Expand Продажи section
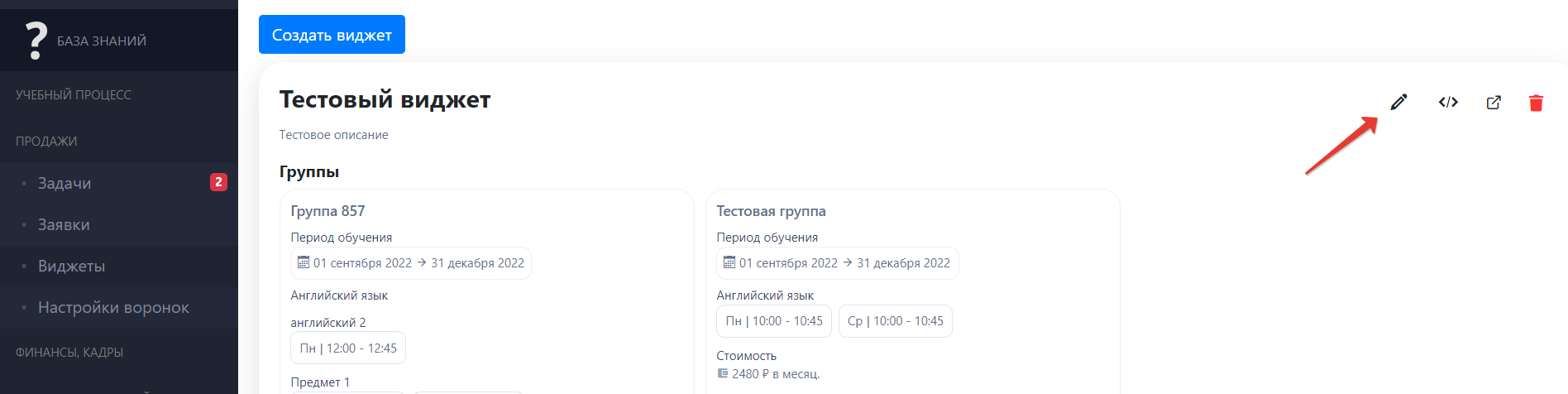1568x394 pixels. [46, 142]
